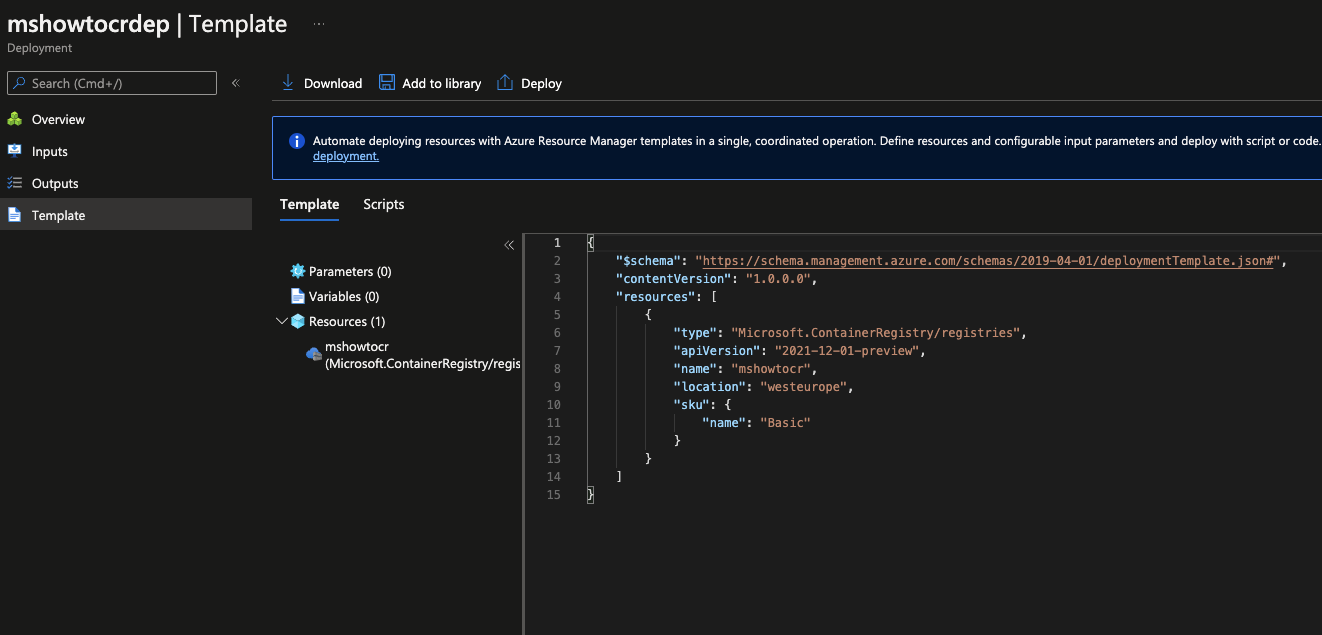Click the Variables document icon
The width and height of the screenshot is (1322, 635).
(x=297, y=296)
